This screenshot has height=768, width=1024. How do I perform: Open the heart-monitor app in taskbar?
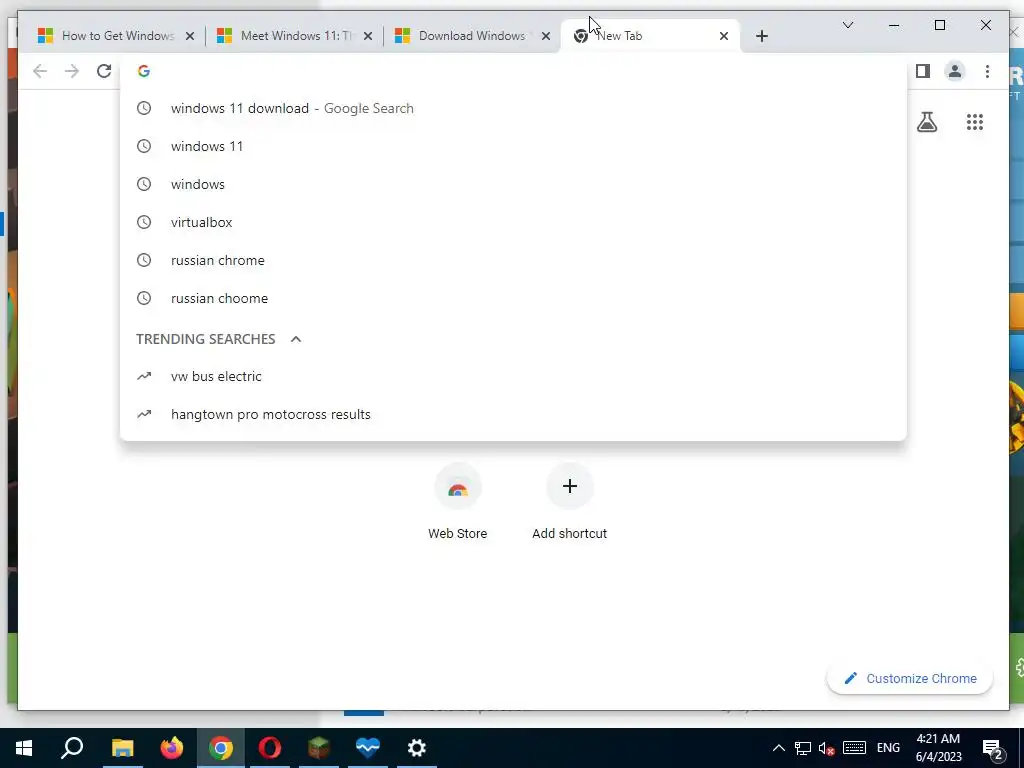coord(368,748)
